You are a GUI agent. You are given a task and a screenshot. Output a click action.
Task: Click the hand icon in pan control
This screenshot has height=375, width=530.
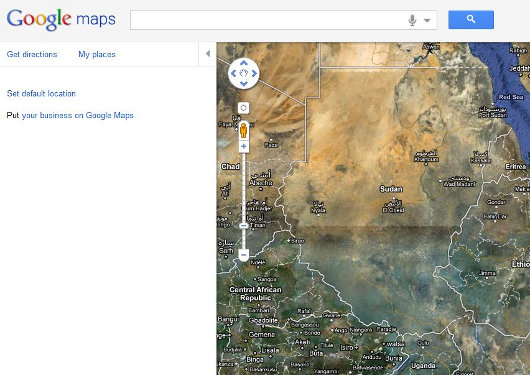[244, 73]
